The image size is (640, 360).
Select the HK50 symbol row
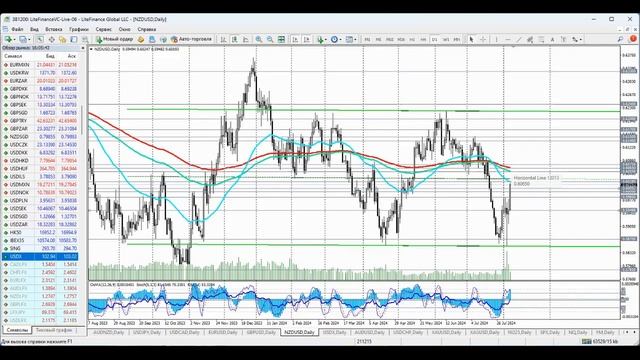tap(40, 232)
